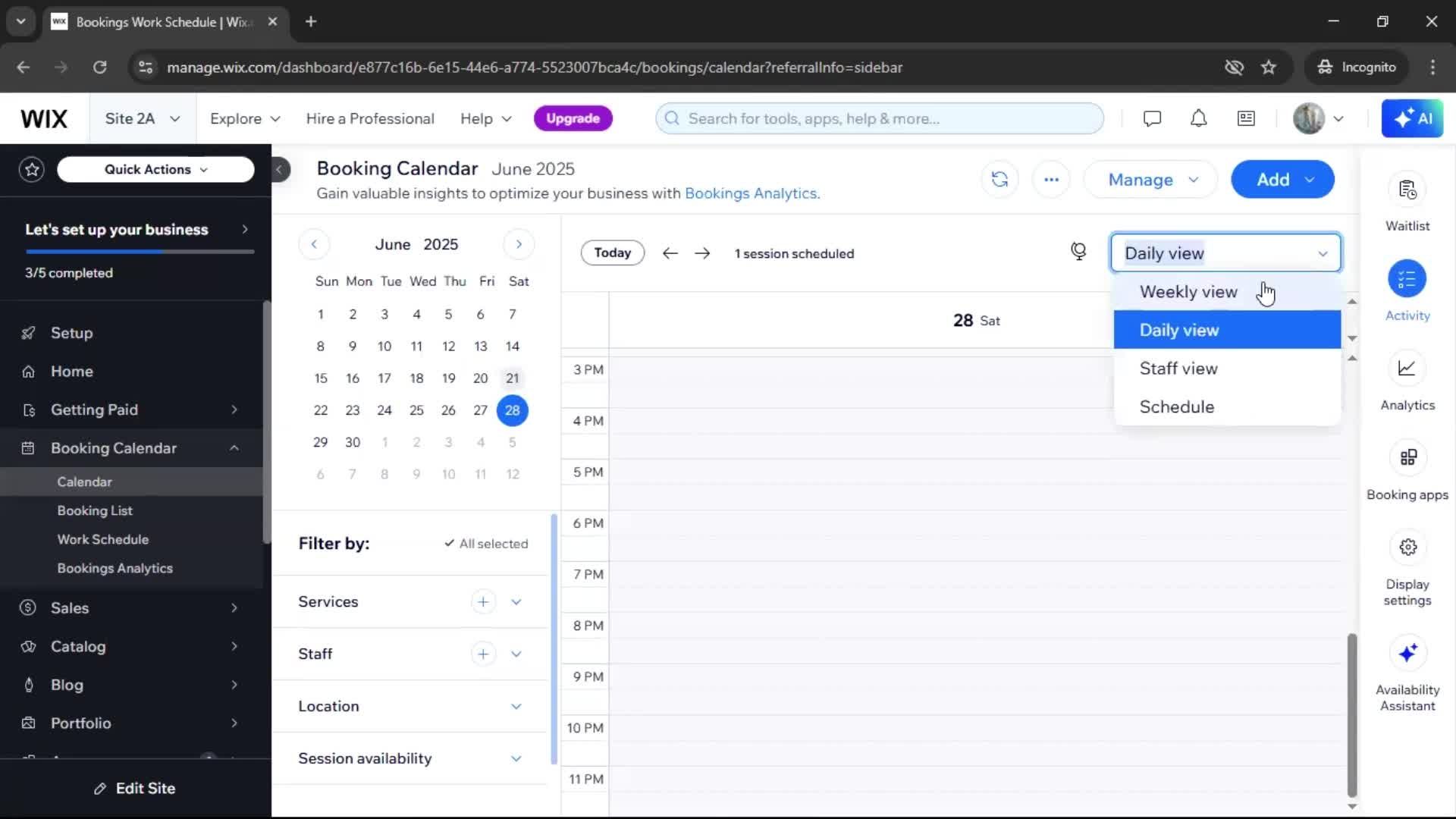Viewport: 1456px width, 819px height.
Task: Open a new browser tab
Action: (x=311, y=22)
